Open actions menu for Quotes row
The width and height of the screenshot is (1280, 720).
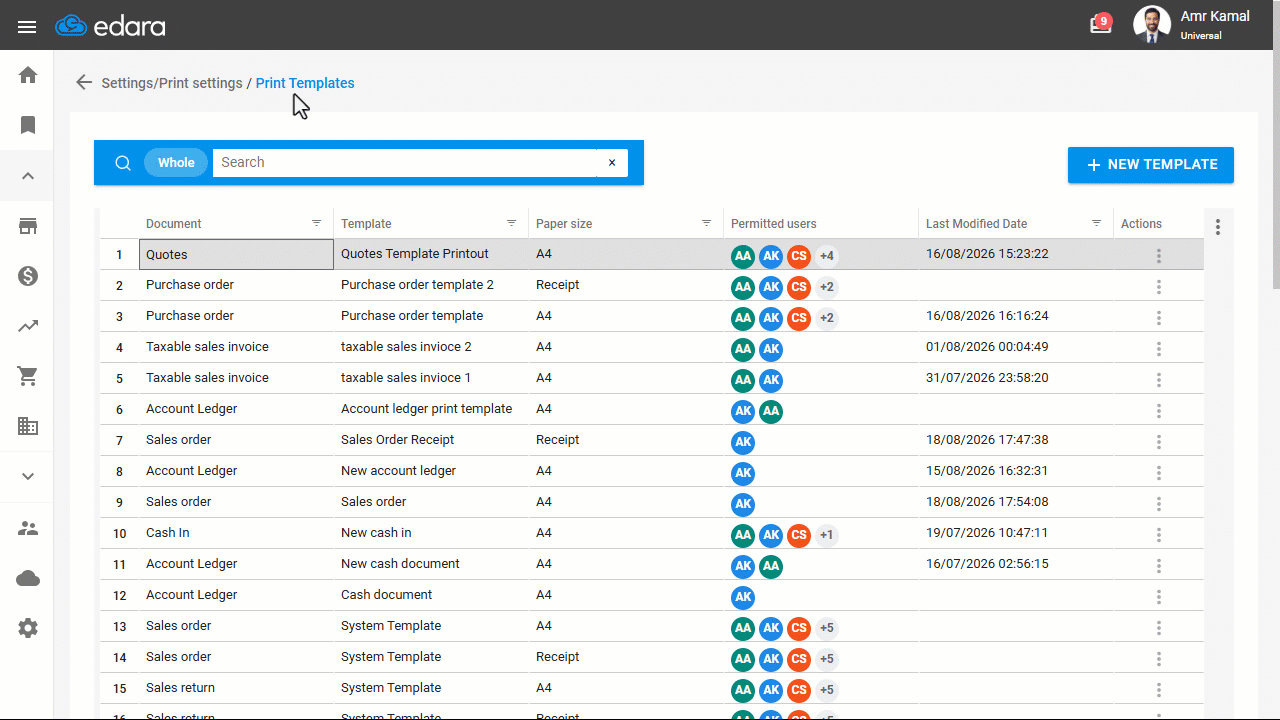1159,256
